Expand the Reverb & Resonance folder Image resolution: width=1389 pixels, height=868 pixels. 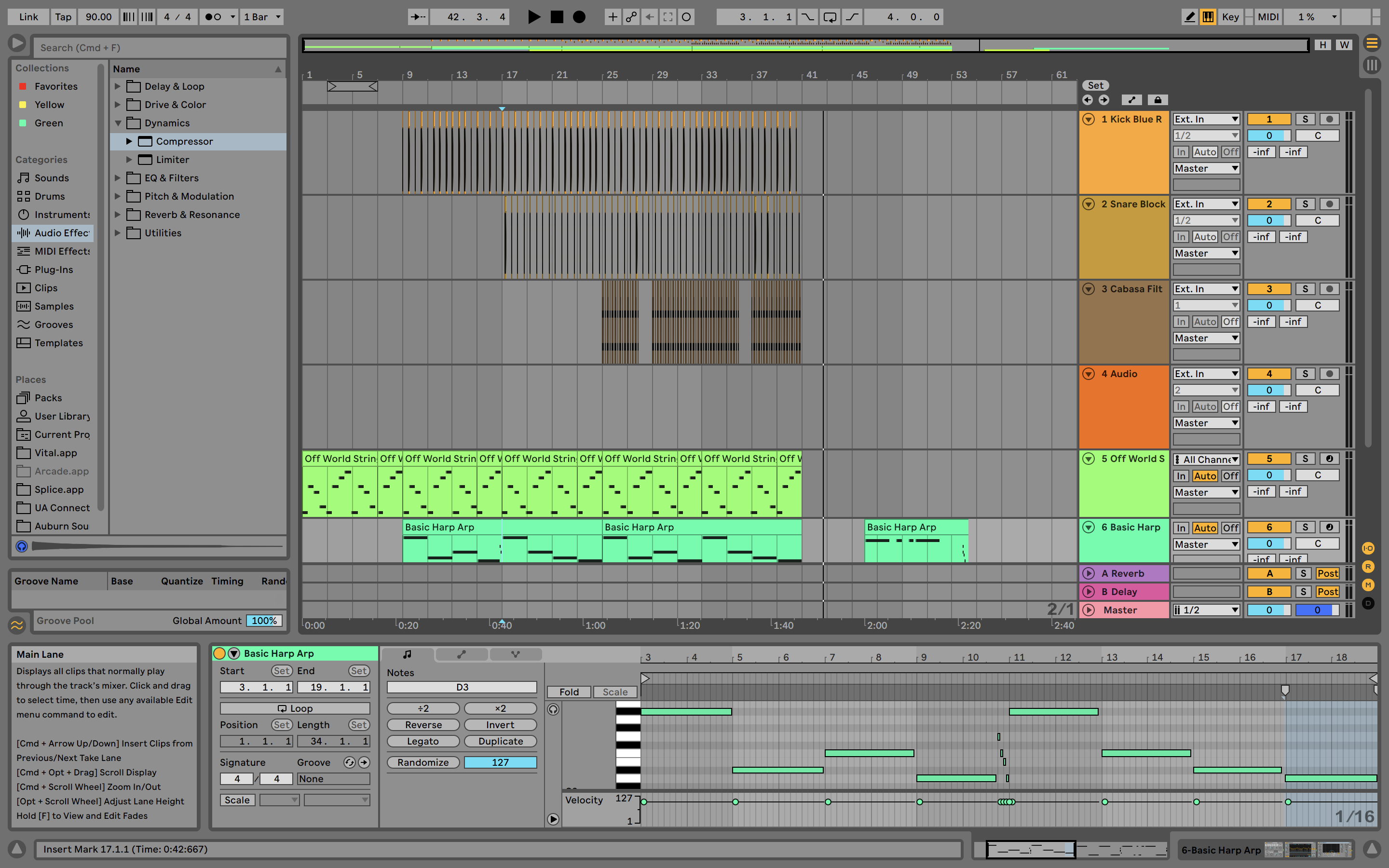117,215
